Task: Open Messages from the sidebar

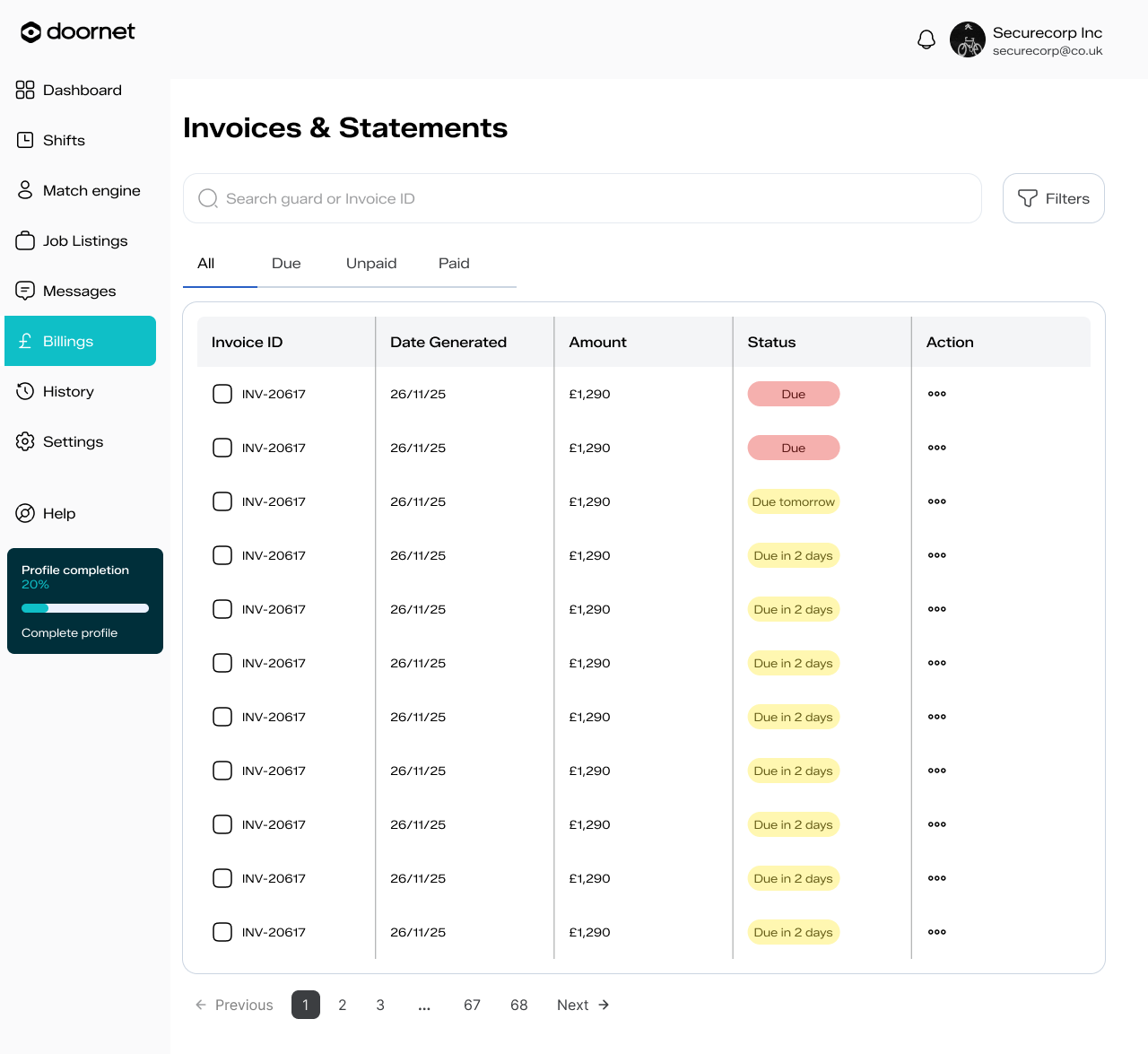Action: click(79, 291)
